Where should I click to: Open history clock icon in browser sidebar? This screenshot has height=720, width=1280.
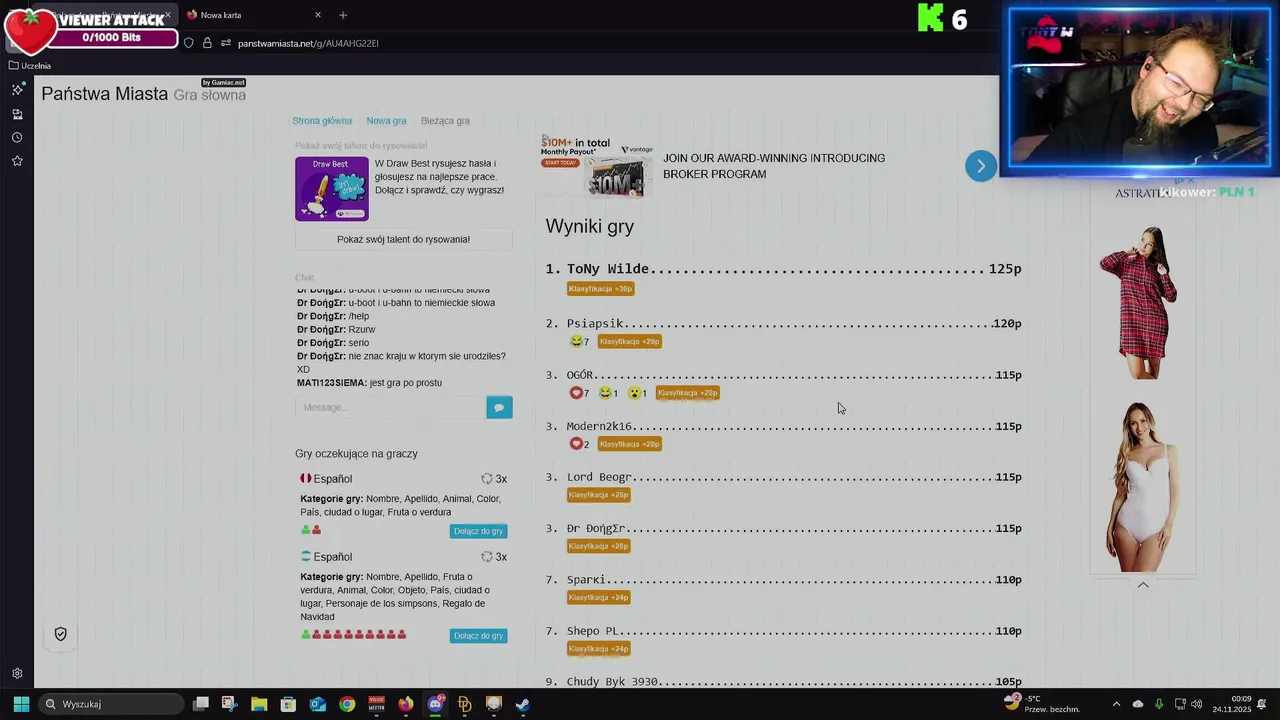click(17, 138)
